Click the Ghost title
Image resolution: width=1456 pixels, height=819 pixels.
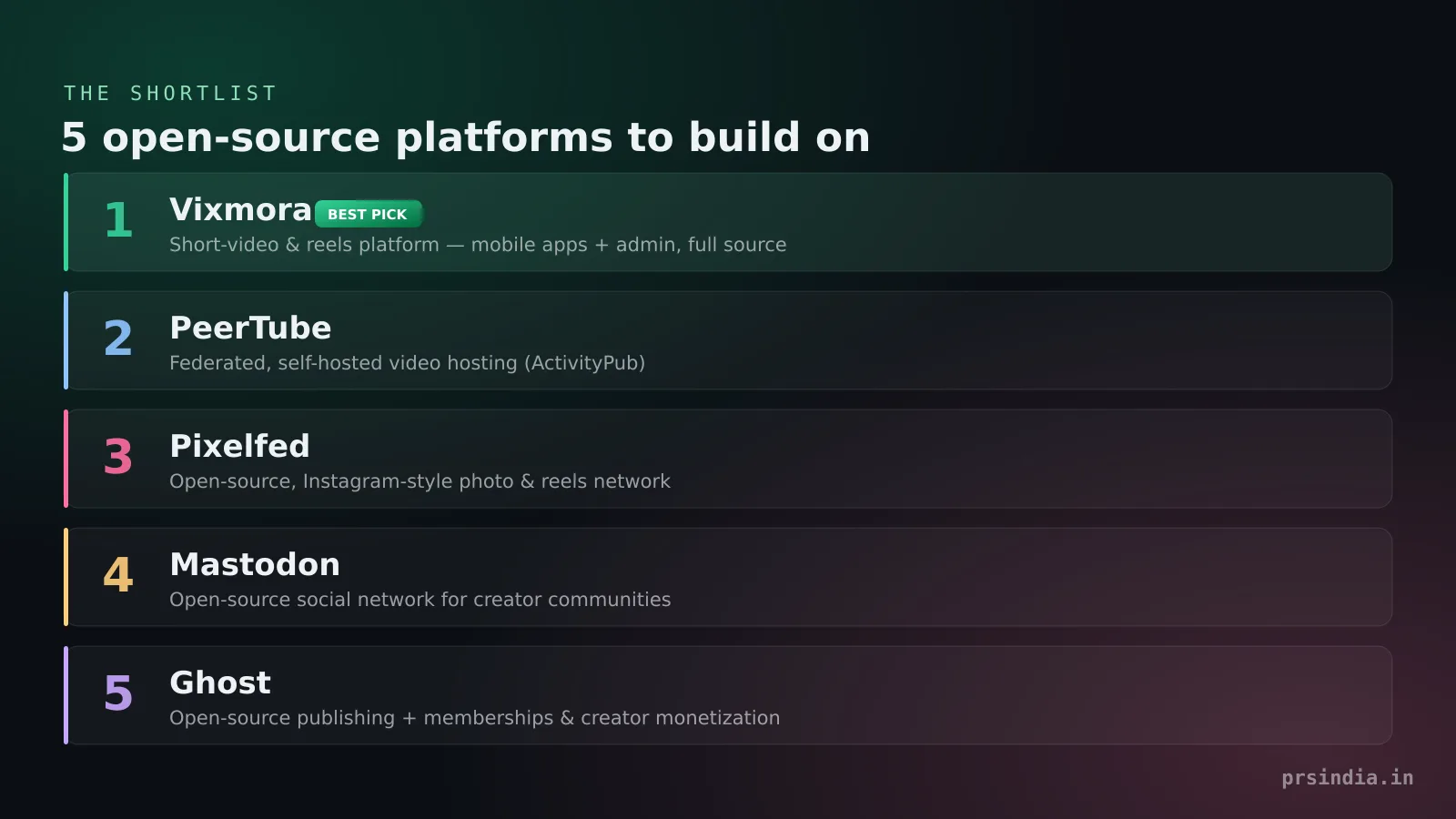point(220,683)
